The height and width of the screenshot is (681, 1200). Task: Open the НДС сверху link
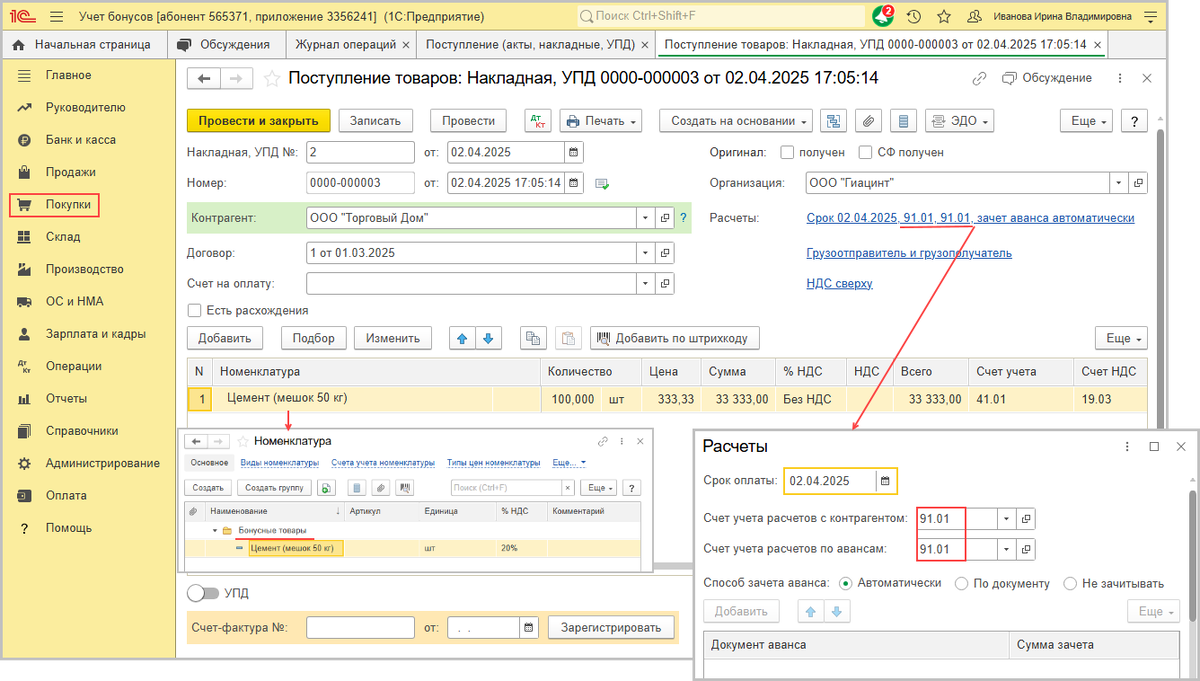[x=839, y=283]
